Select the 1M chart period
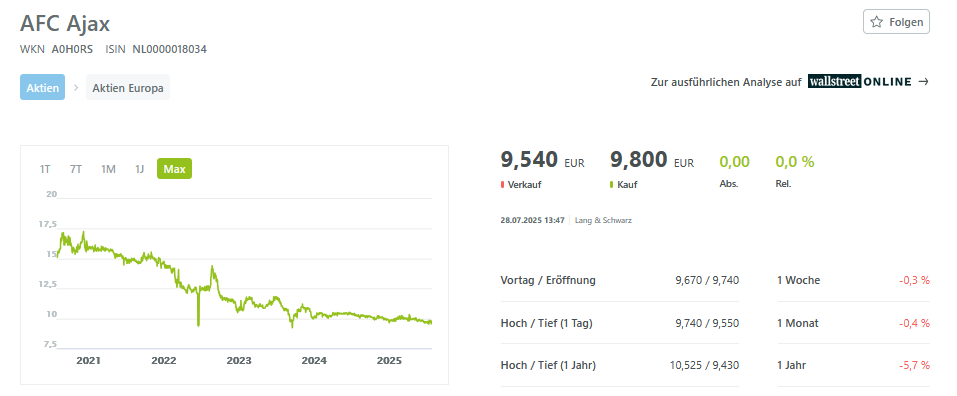The height and width of the screenshot is (396, 957). coord(108,169)
